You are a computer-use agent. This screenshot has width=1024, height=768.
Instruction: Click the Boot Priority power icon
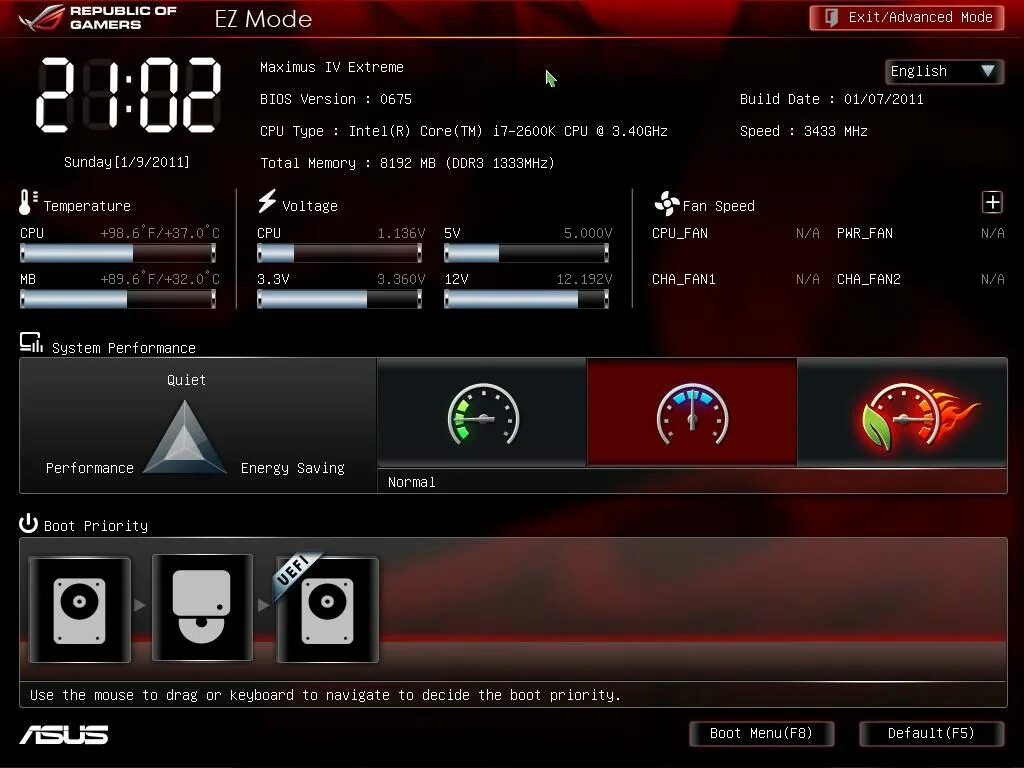coord(28,523)
